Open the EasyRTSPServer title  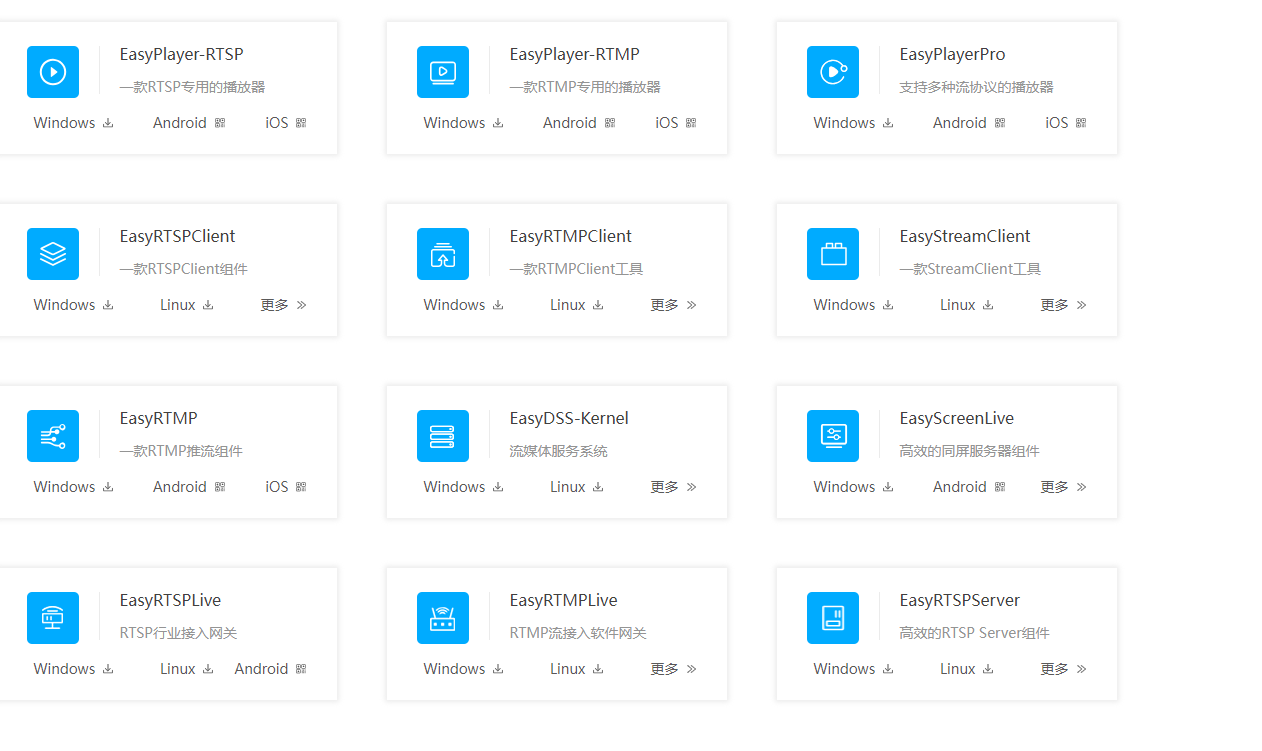(959, 601)
